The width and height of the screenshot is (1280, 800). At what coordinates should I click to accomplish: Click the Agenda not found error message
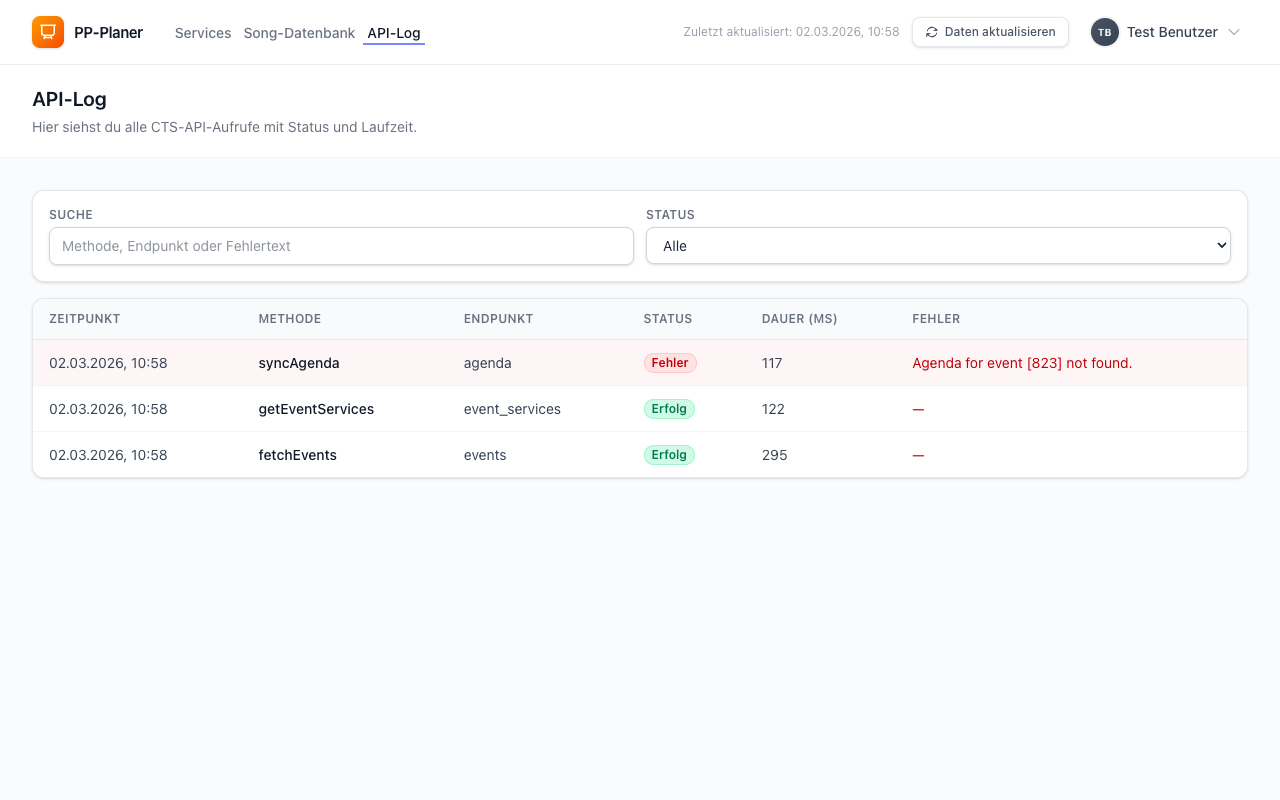click(x=1022, y=363)
